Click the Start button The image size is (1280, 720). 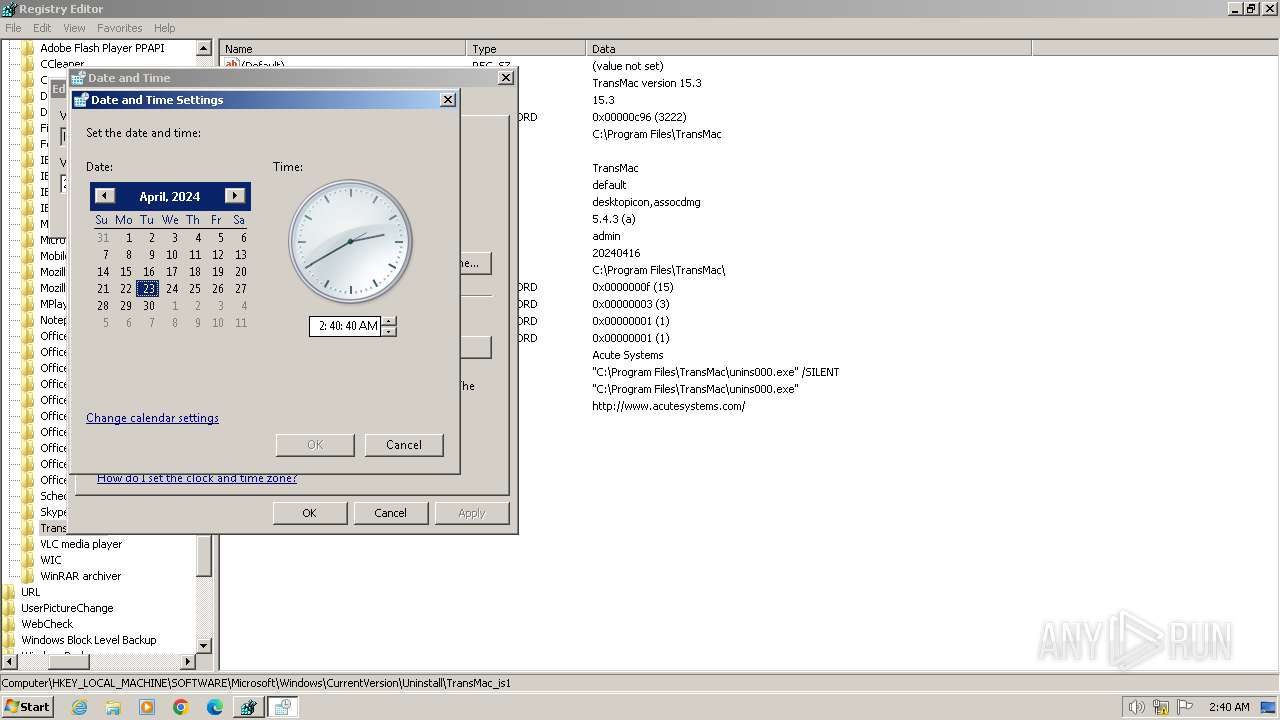point(28,707)
